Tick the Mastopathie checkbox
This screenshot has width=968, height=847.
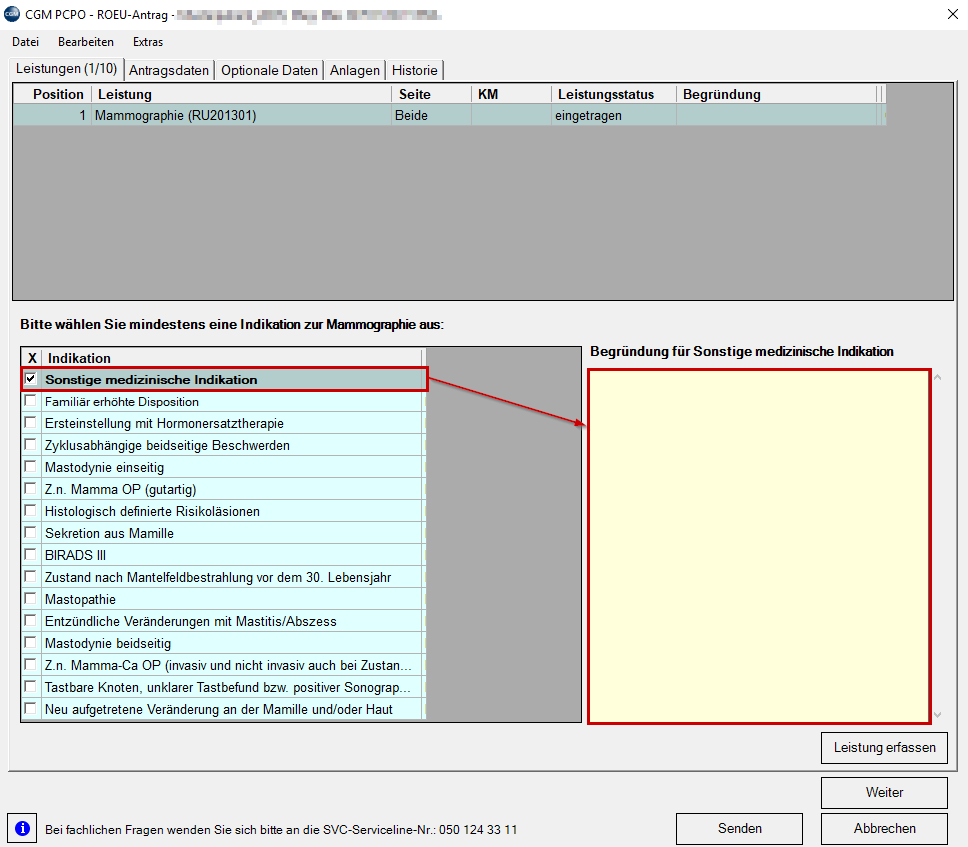tap(30, 599)
